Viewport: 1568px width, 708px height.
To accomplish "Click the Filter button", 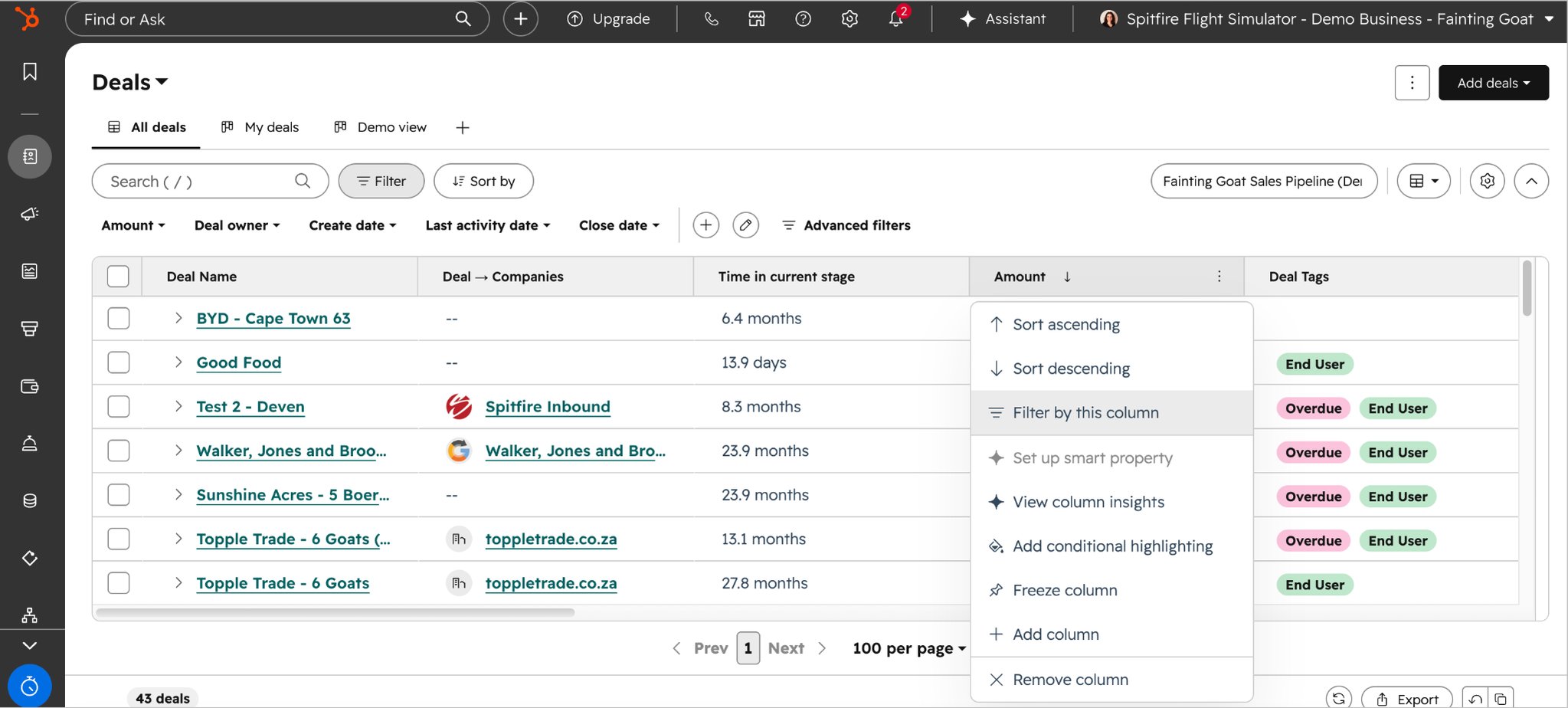I will click(381, 181).
